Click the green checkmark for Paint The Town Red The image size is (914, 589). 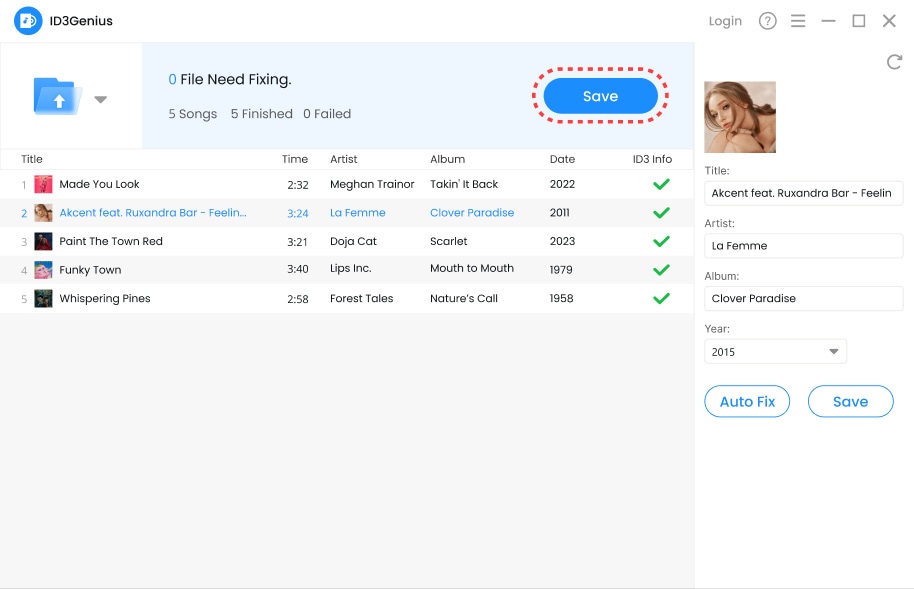pyautogui.click(x=661, y=241)
